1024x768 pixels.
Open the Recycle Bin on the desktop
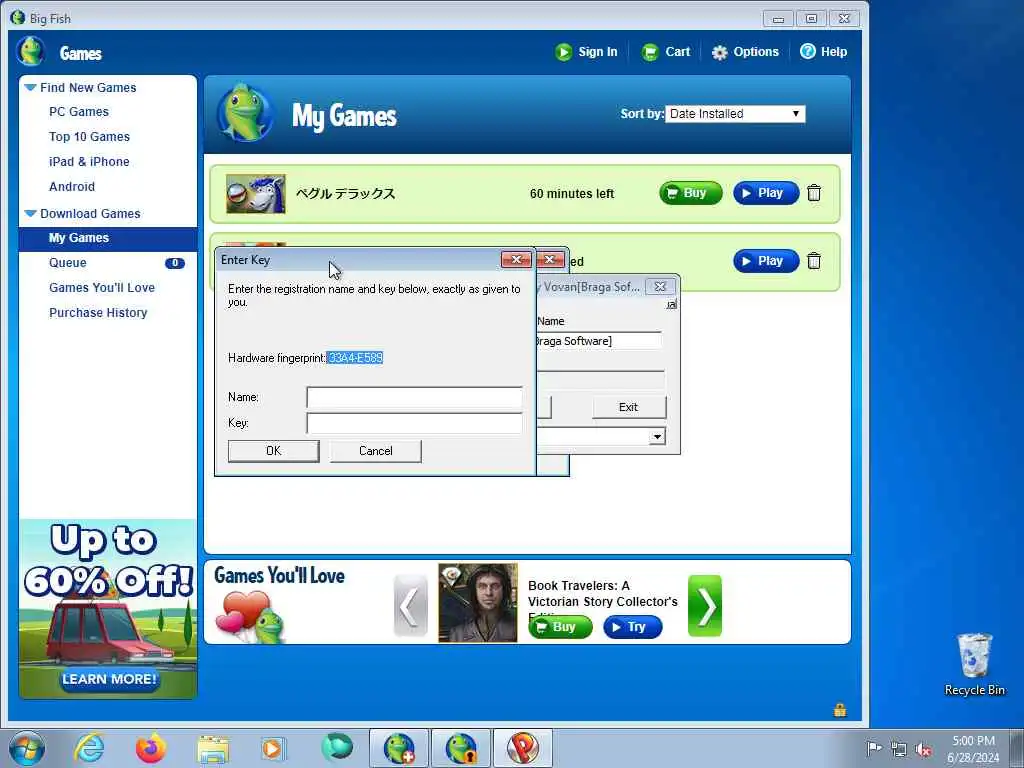974,664
